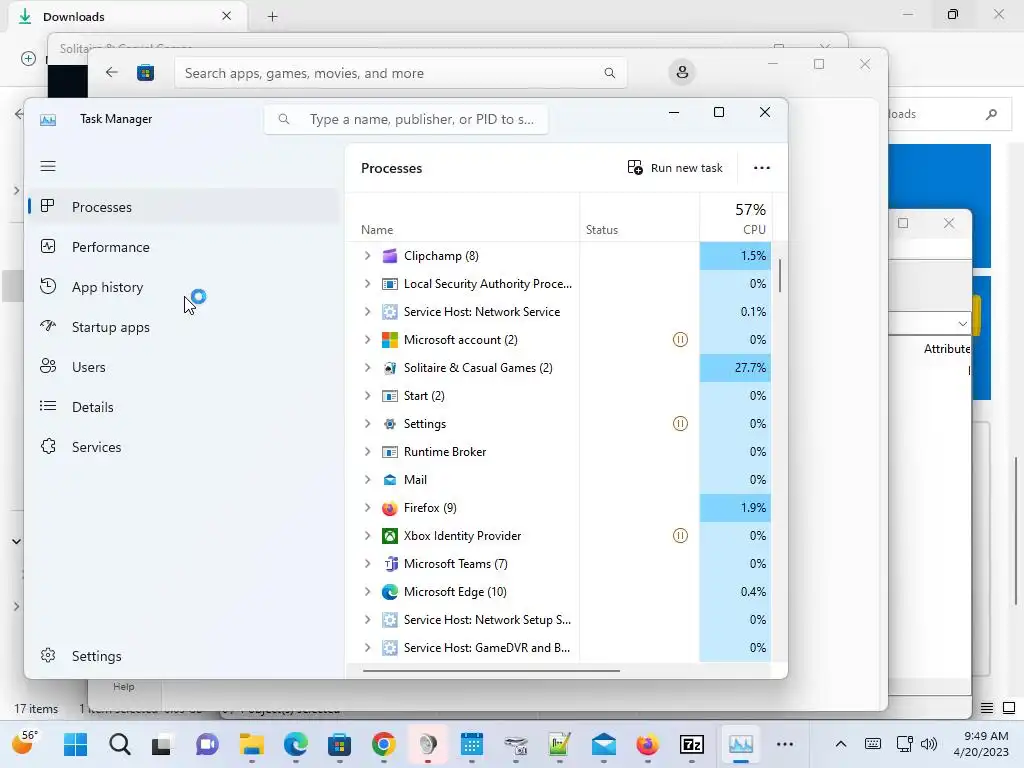Open File Explorer from the taskbar
Image resolution: width=1024 pixels, height=768 pixels.
pos(251,744)
